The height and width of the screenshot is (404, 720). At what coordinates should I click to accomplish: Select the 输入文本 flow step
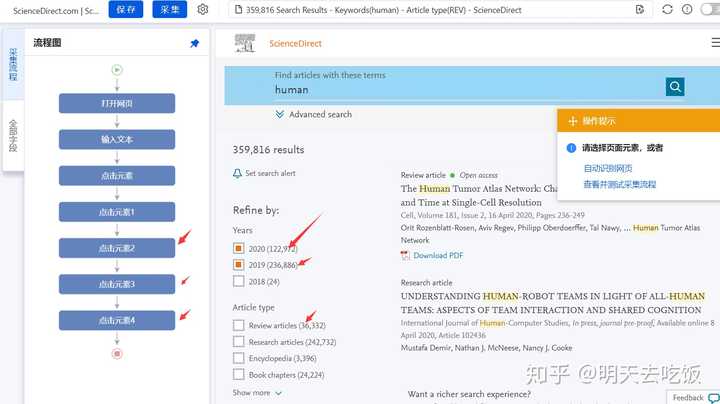click(x=117, y=140)
